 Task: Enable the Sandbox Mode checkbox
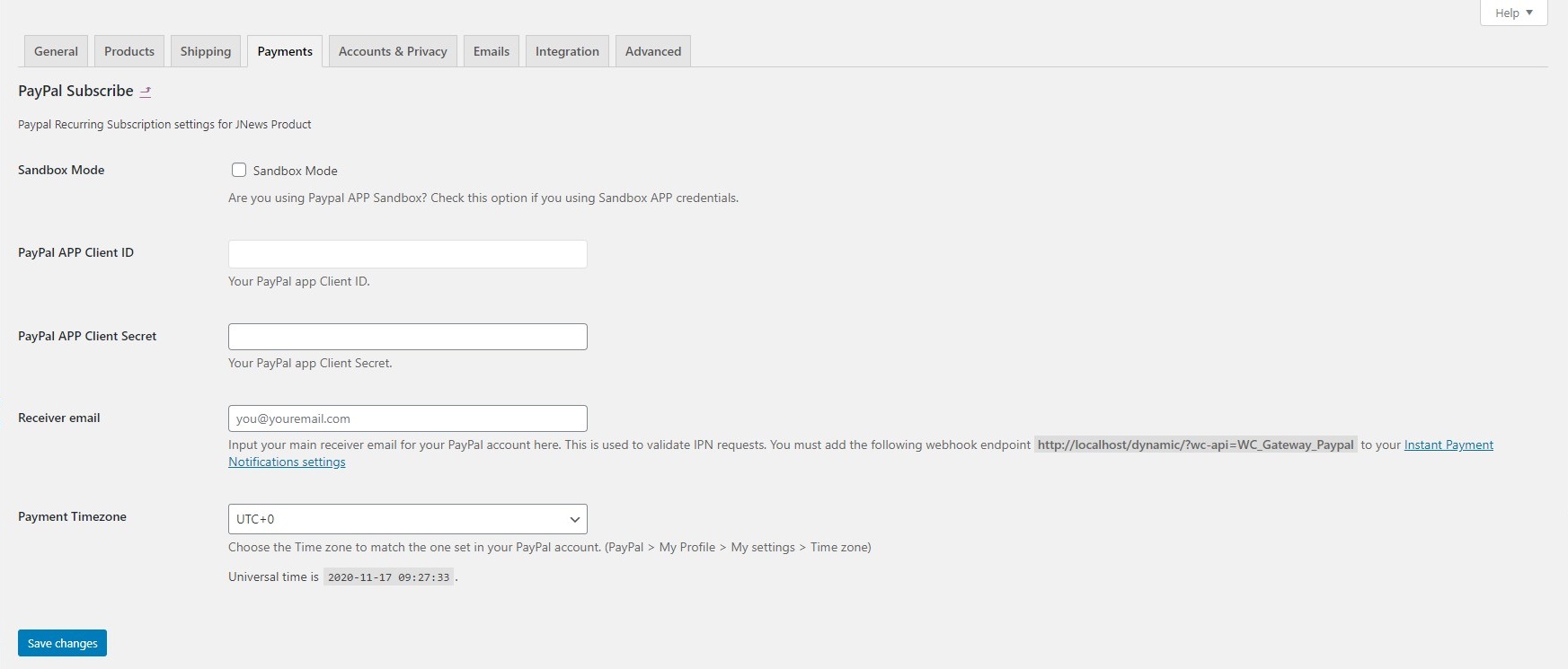[x=239, y=170]
